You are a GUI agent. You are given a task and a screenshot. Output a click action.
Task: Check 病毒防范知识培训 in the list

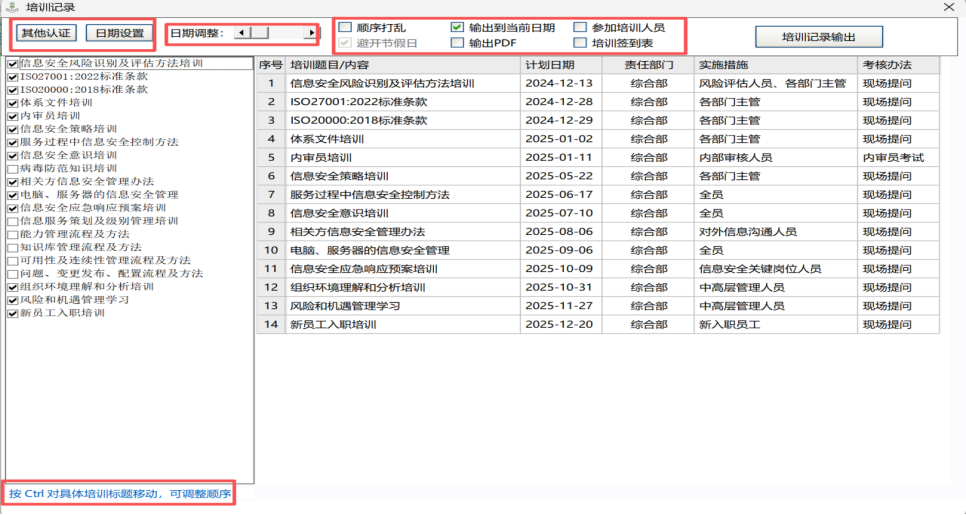click(12, 168)
